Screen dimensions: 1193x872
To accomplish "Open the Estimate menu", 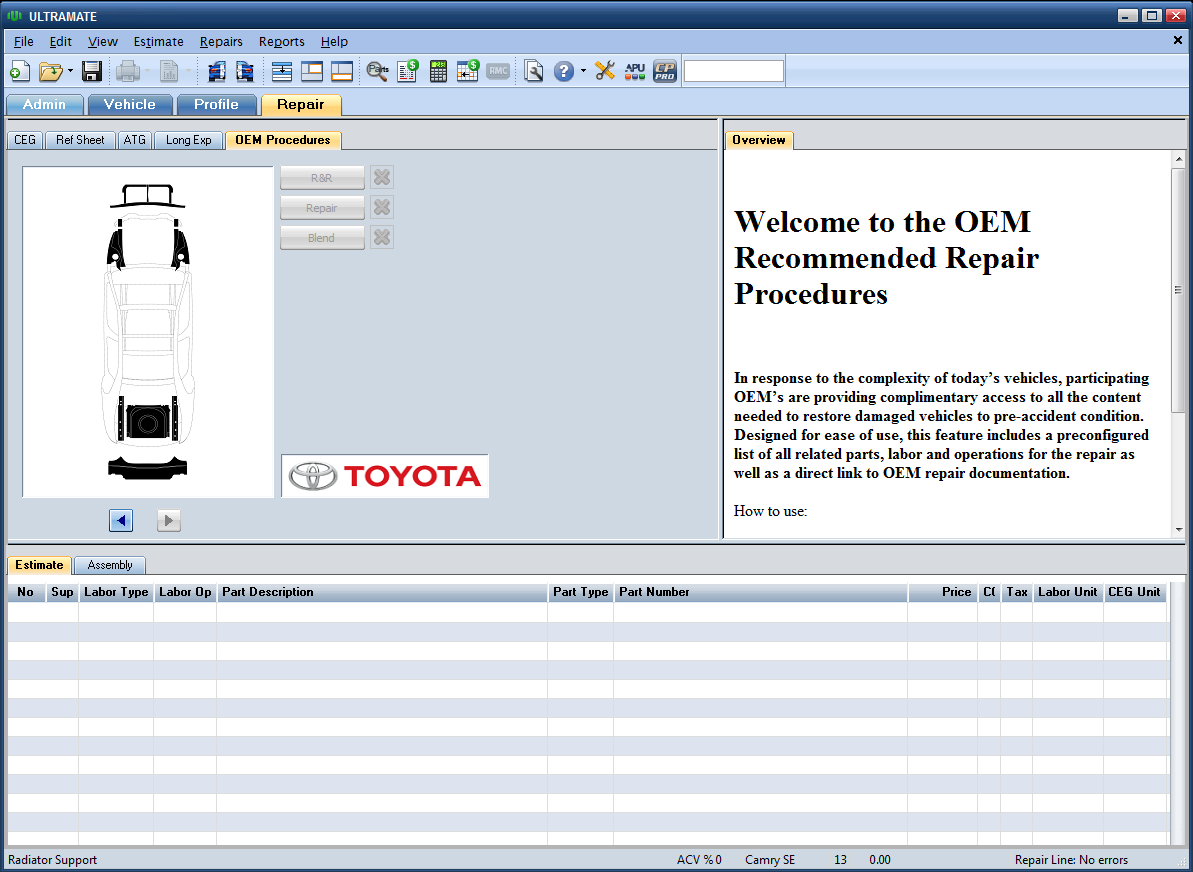I will tap(158, 41).
